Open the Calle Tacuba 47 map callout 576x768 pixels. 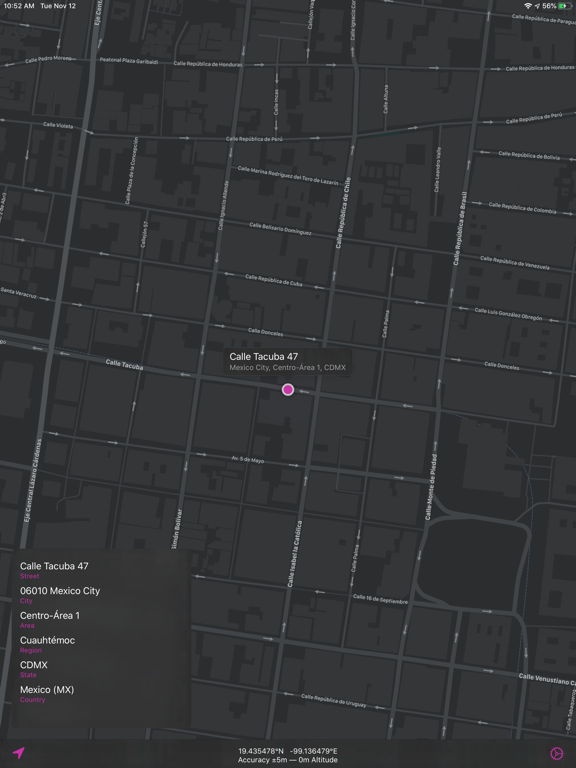tap(288, 361)
